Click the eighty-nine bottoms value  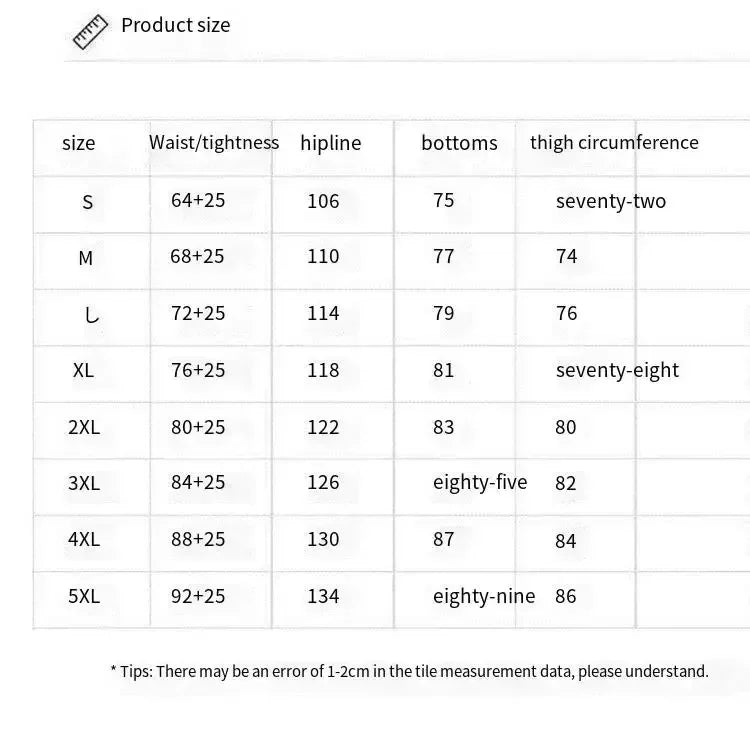(x=484, y=596)
